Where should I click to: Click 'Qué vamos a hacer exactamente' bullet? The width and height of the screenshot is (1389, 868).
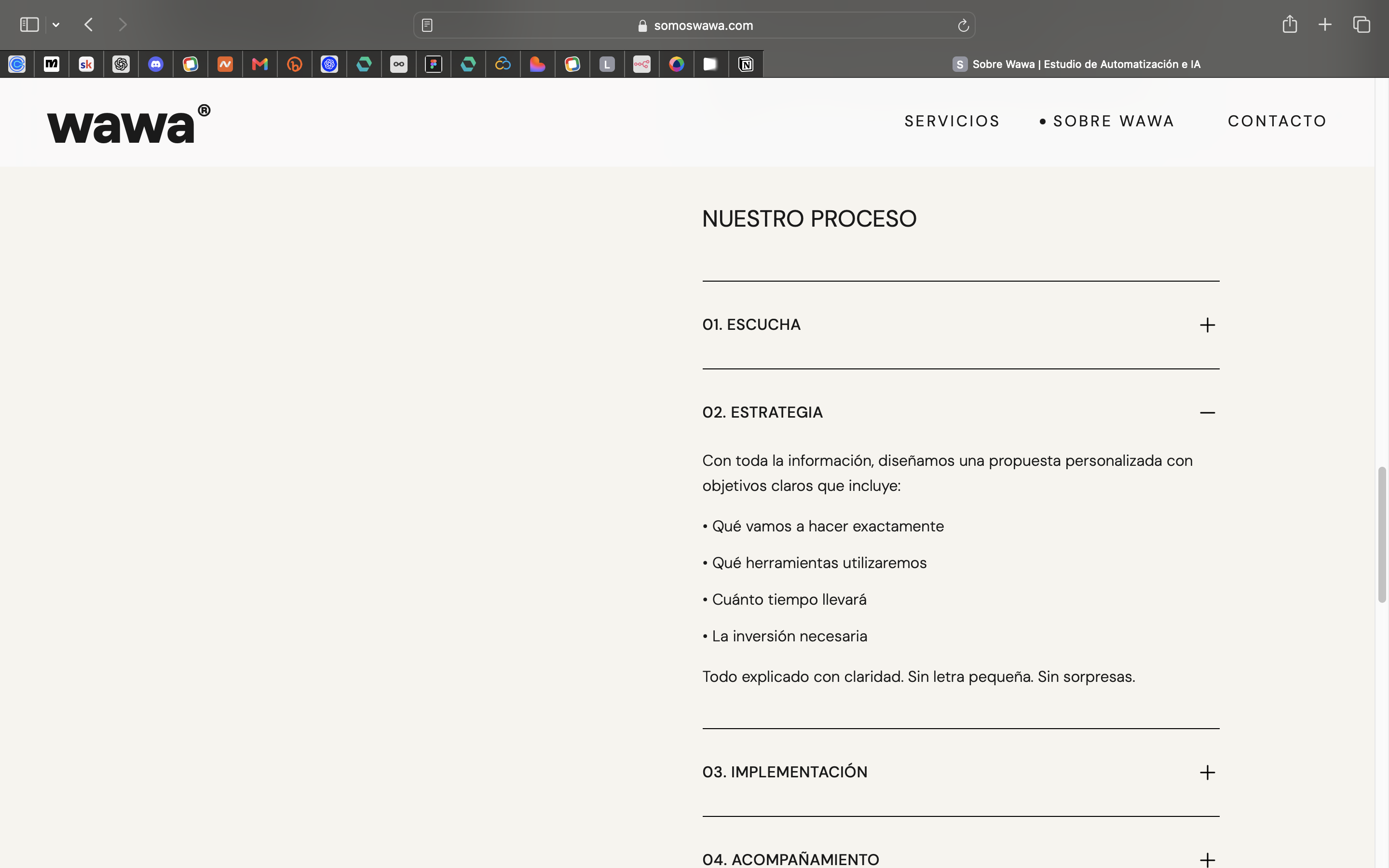[x=823, y=527]
